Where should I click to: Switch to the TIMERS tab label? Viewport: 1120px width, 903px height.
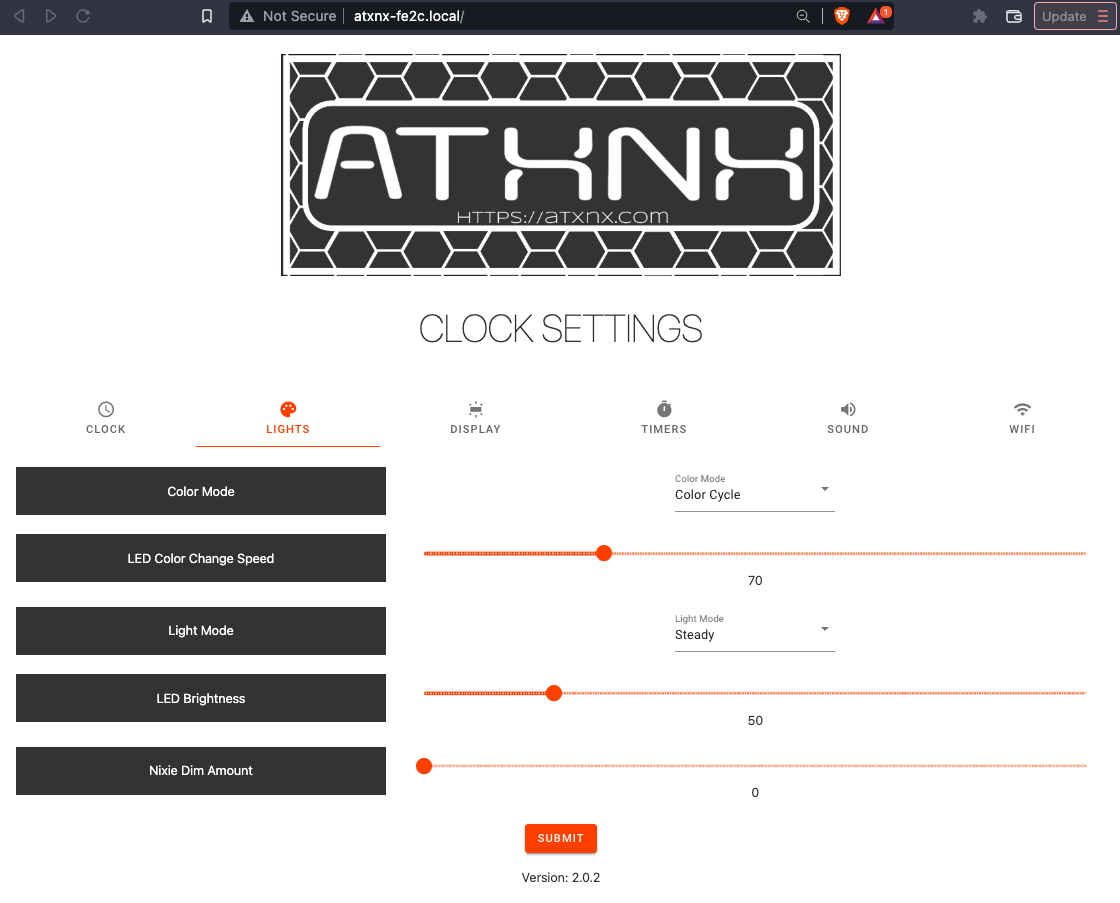pyautogui.click(x=664, y=429)
